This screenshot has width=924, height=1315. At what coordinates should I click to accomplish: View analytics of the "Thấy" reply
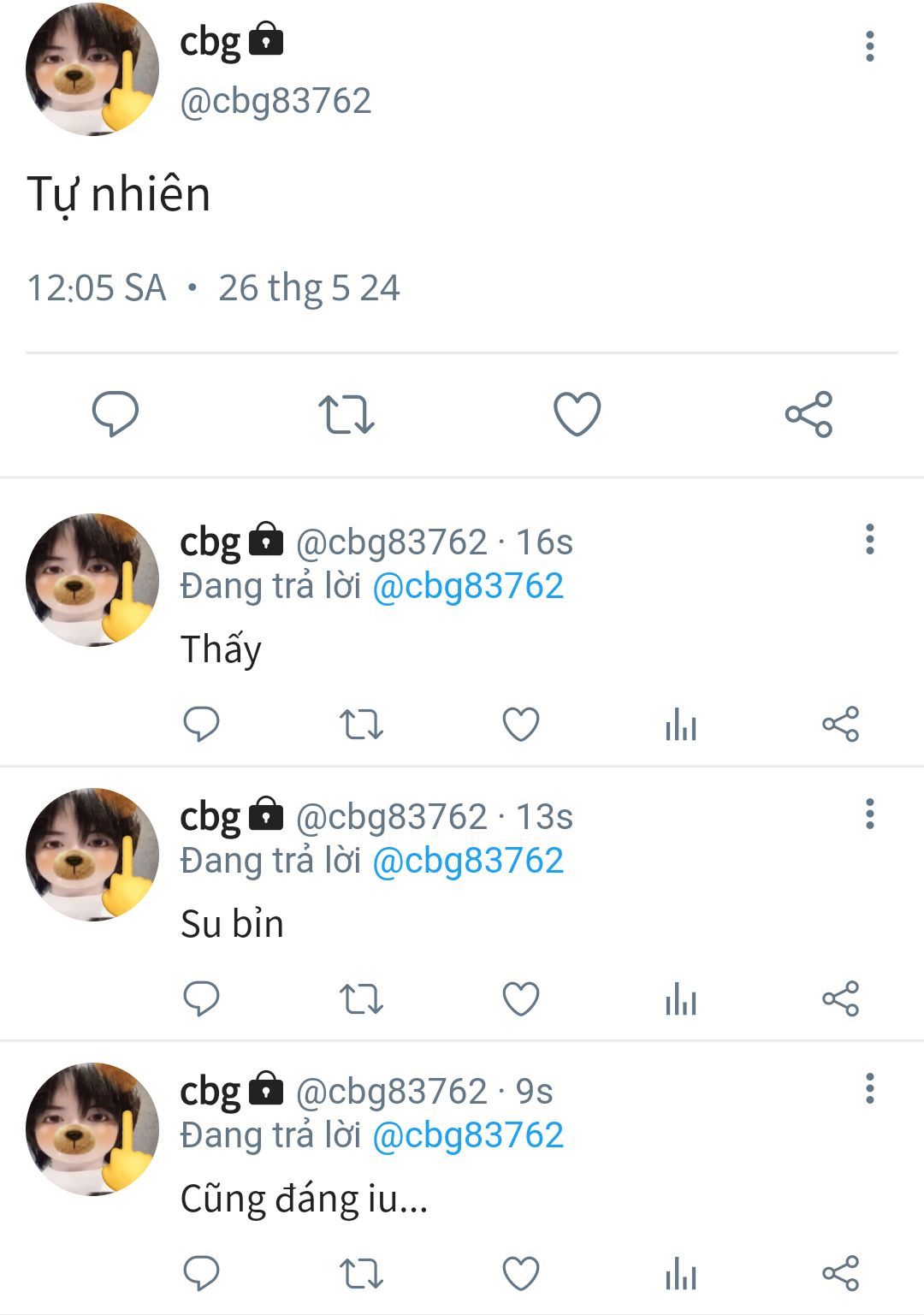681,725
